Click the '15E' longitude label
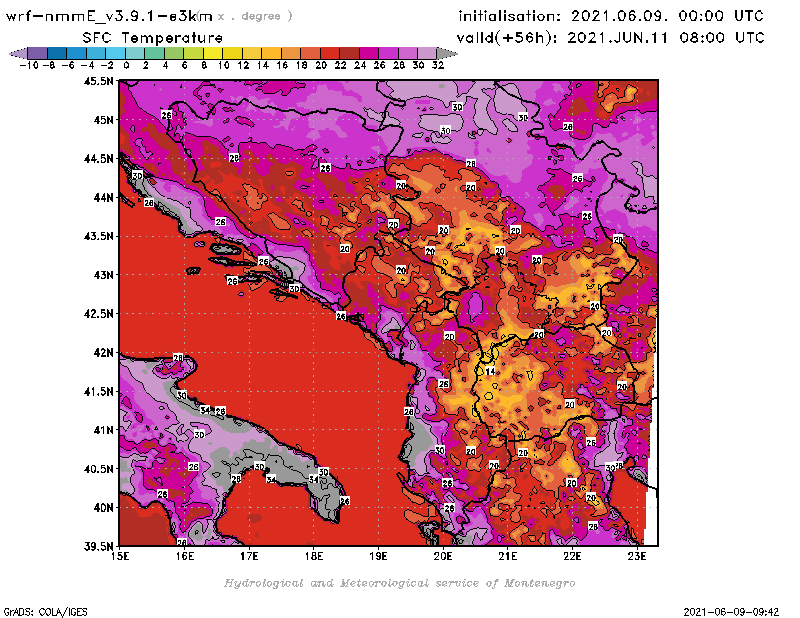800x618 pixels. pos(120,557)
